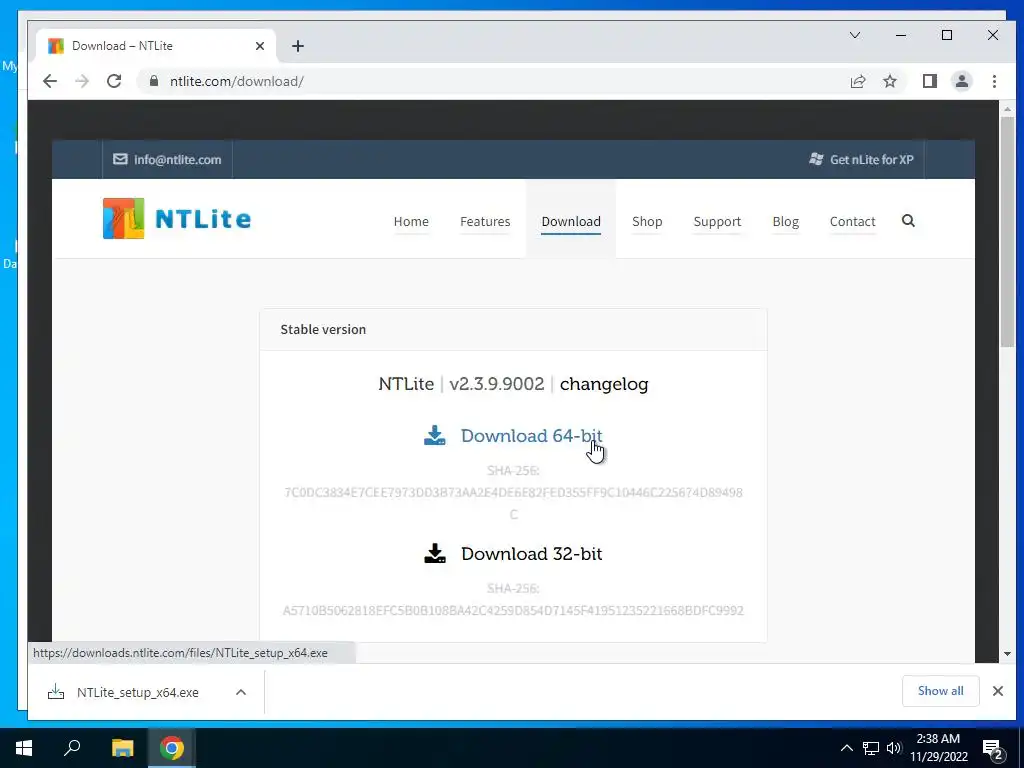The height and width of the screenshot is (768, 1024).
Task: Show all downloads
Action: [x=940, y=691]
